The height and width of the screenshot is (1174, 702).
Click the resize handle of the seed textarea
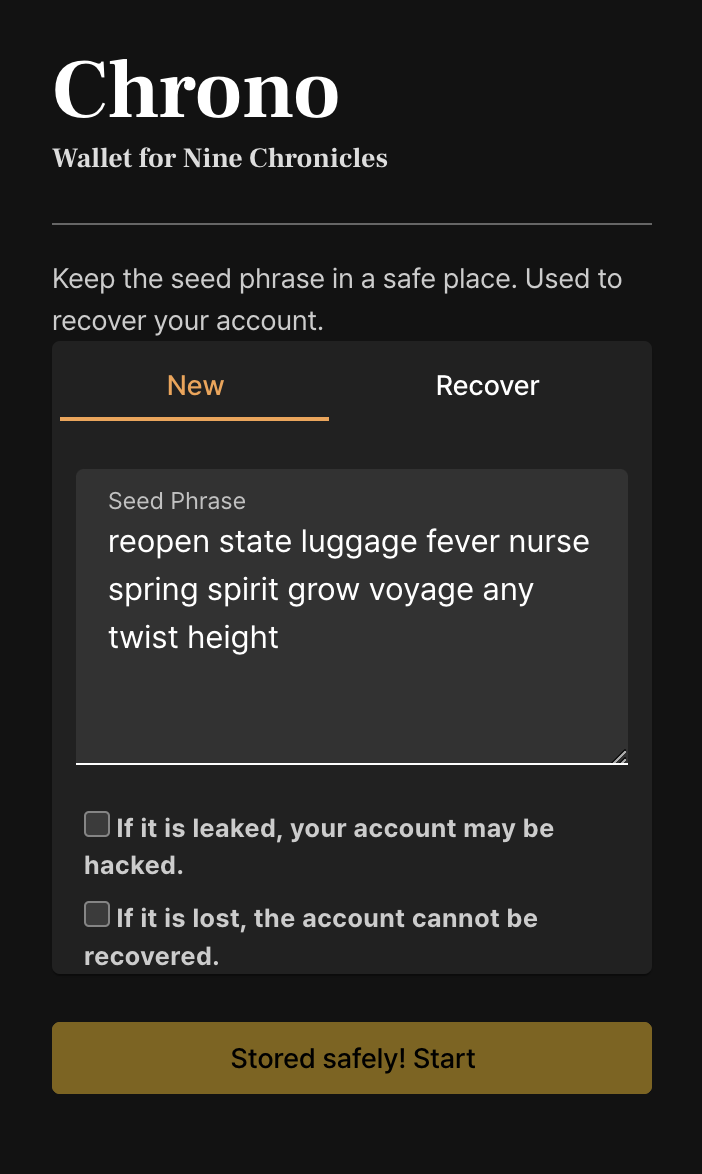point(620,757)
